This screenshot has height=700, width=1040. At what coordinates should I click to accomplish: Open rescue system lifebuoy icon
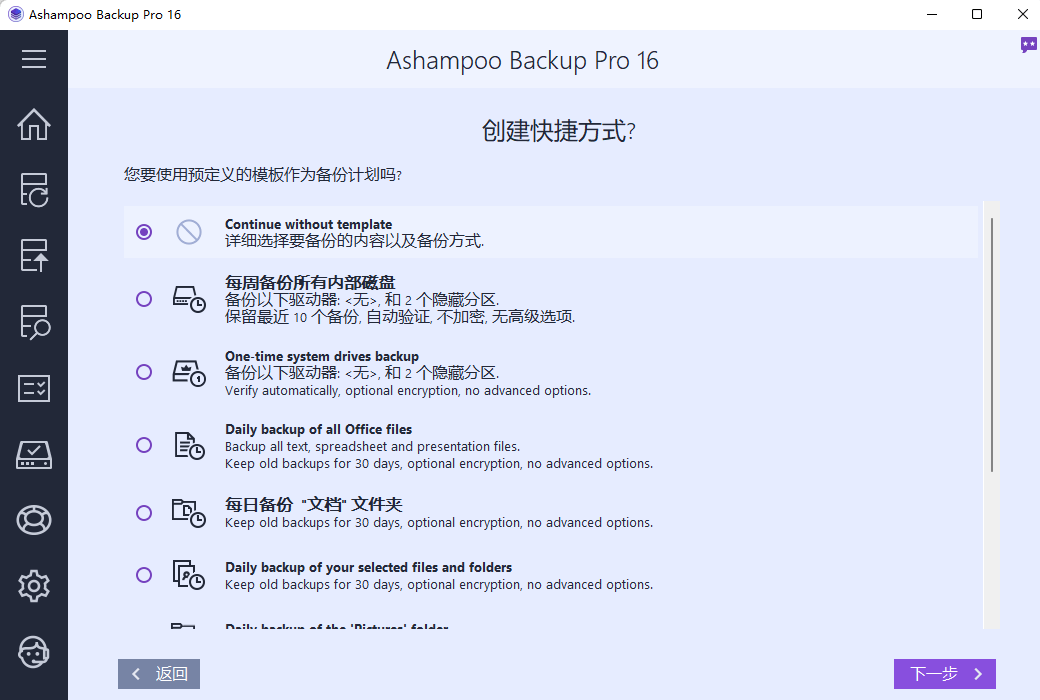34,520
